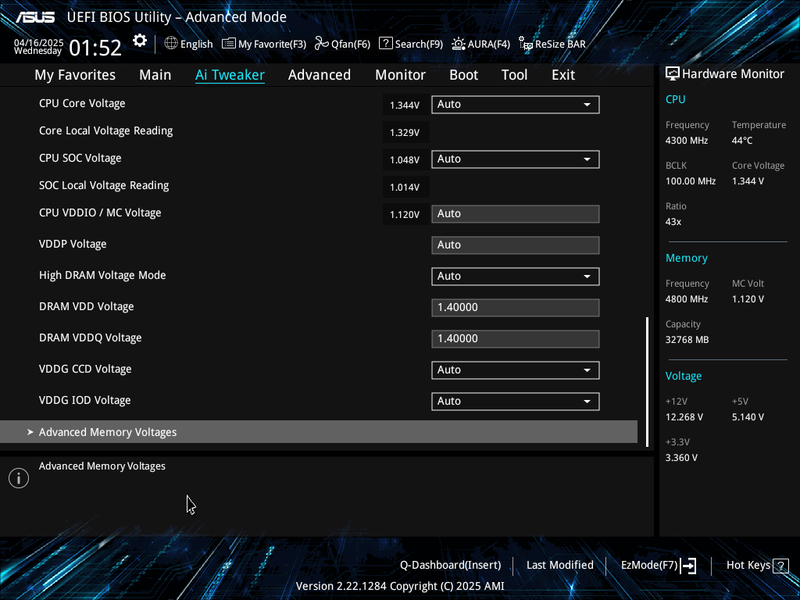Click the 3.360 V reading
Image resolution: width=800 pixels, height=600 pixels.
681,458
